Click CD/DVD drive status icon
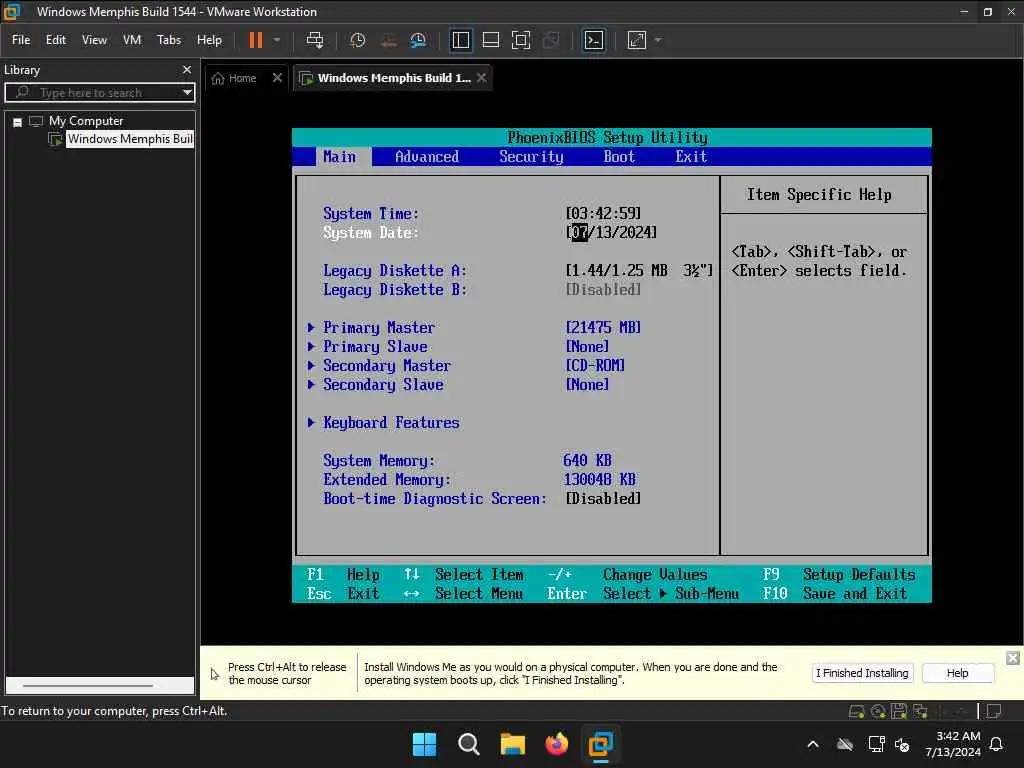This screenshot has width=1024, height=768. pos(878,711)
